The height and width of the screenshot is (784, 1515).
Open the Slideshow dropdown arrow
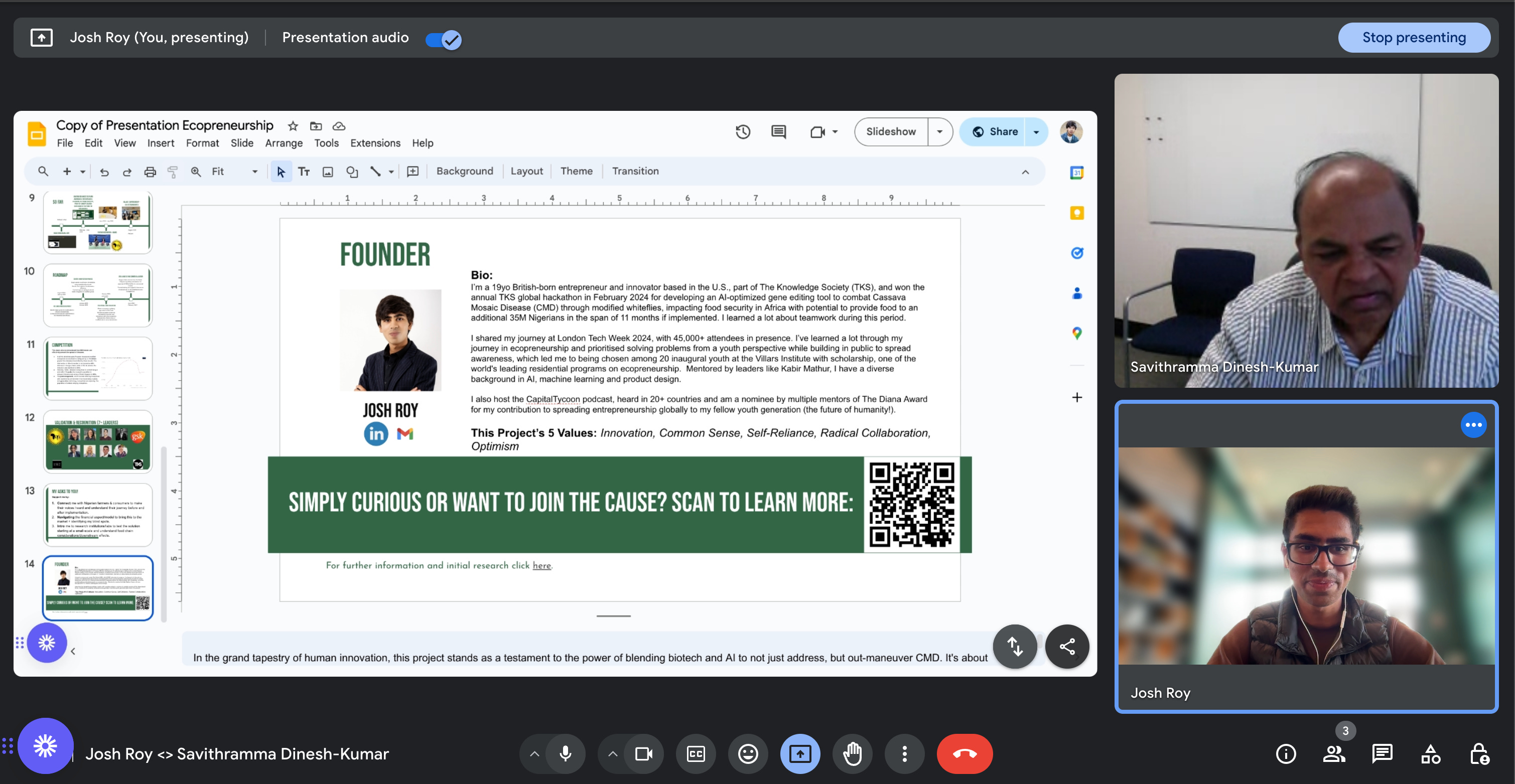coord(939,131)
